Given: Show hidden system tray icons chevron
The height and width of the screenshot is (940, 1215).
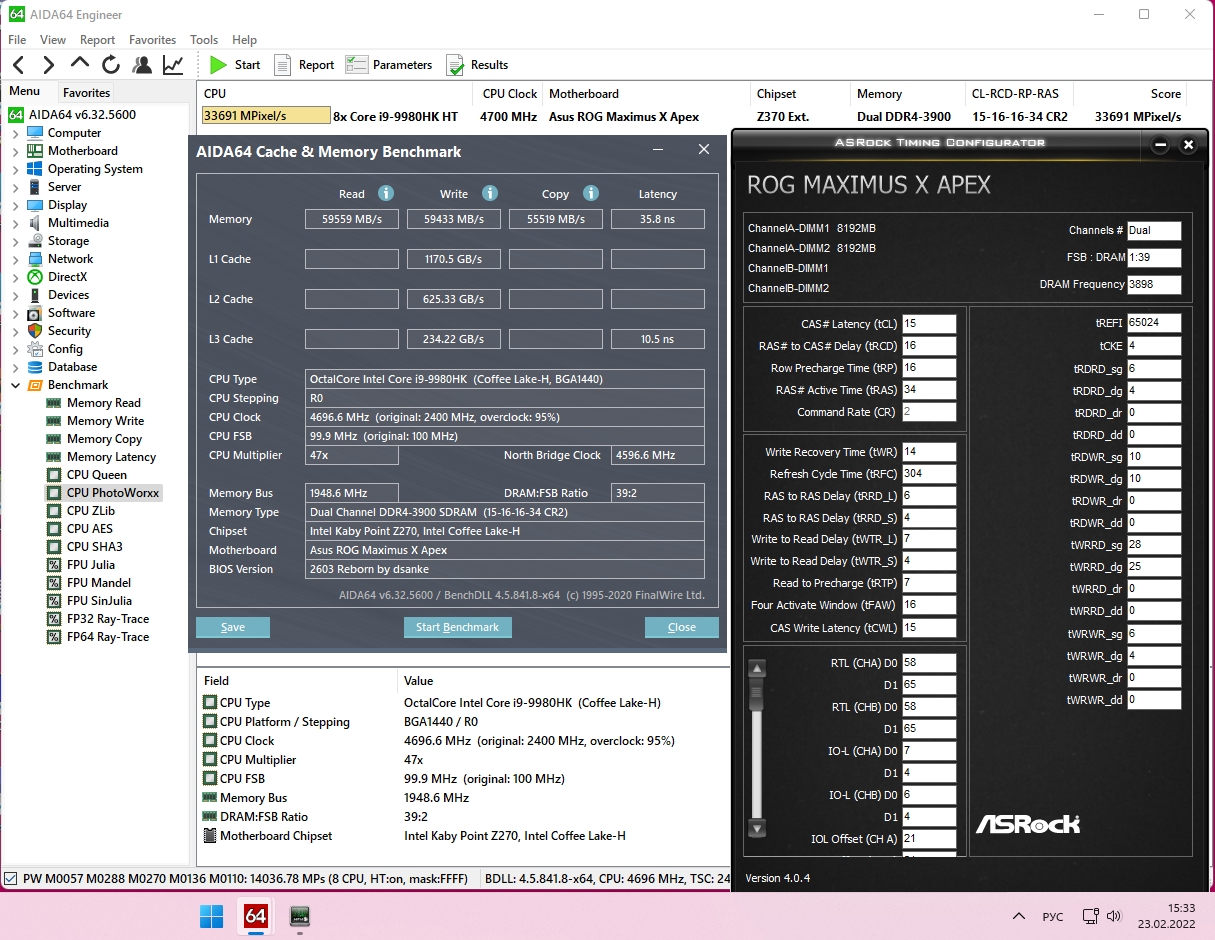Looking at the screenshot, I should click(x=1019, y=916).
